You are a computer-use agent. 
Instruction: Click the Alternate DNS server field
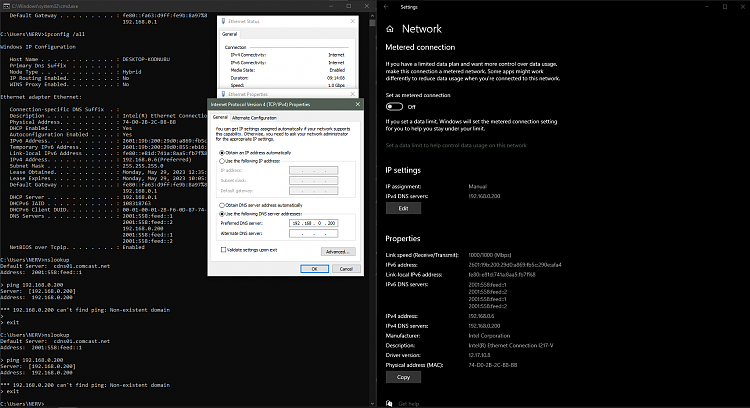(316, 233)
